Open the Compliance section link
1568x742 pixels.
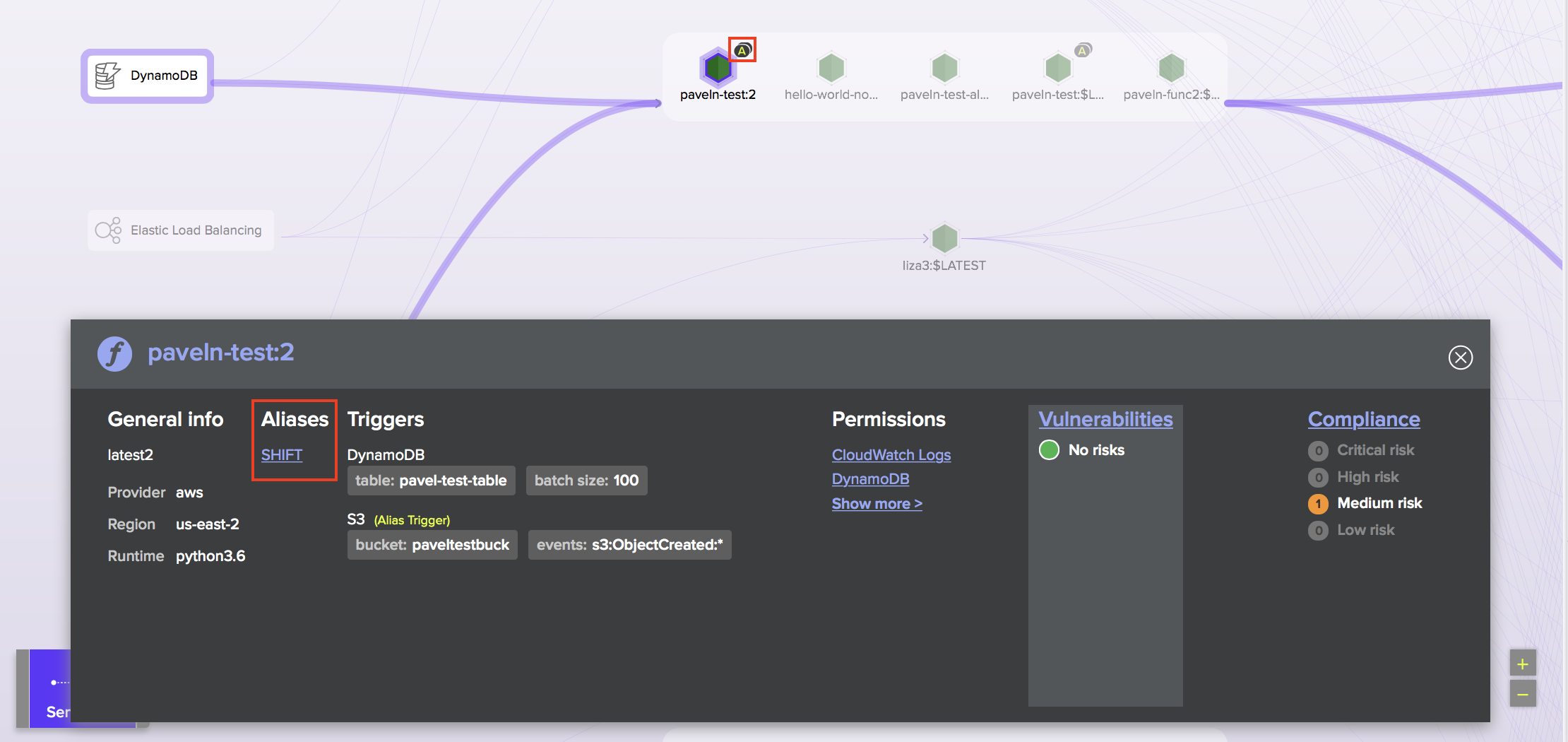tap(1364, 419)
